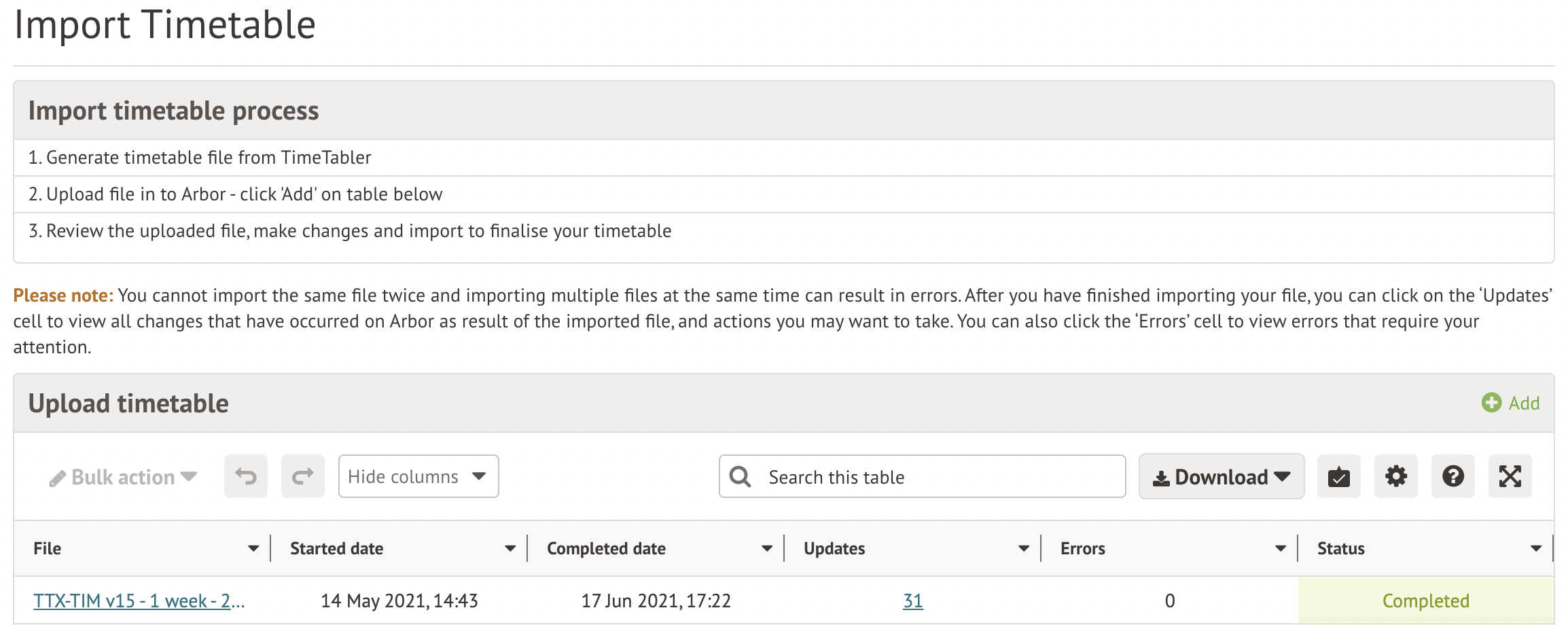Open Completed date column menu arrow
This screenshot has width=1568, height=625.
(767, 548)
